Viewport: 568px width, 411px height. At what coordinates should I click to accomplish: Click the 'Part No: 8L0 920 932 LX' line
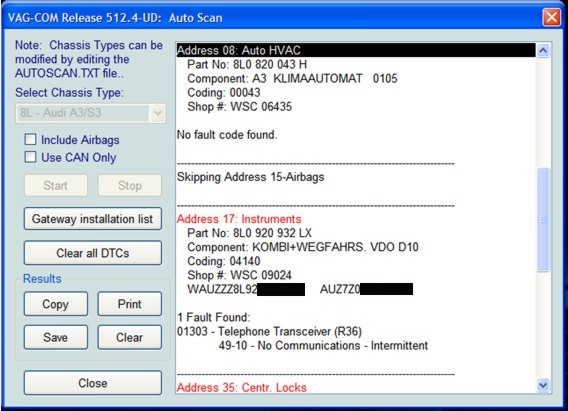tap(249, 233)
